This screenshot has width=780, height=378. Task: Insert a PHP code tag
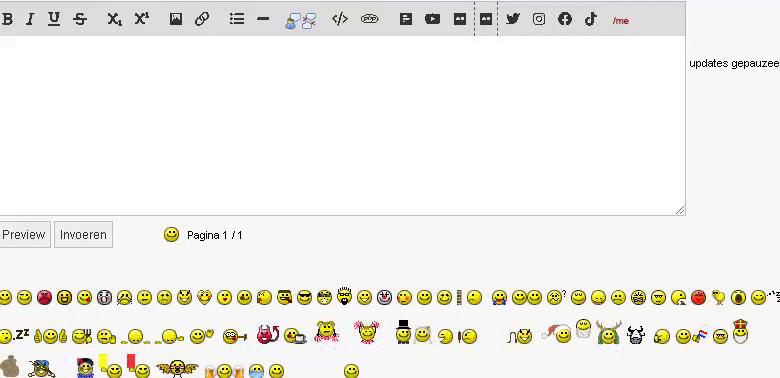pyautogui.click(x=370, y=19)
